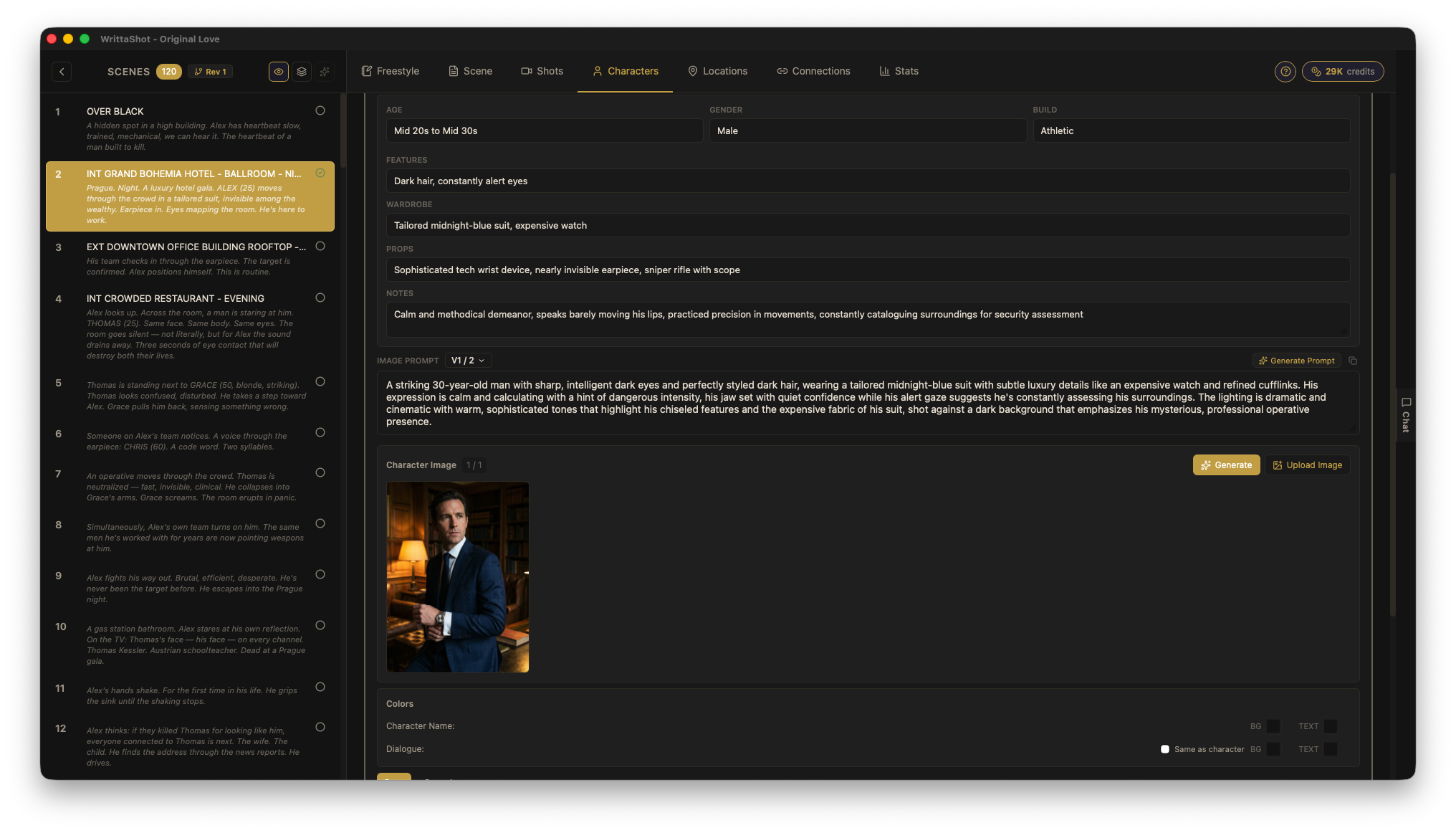Click the Generate Prompt button
The image size is (1456, 833).
click(1296, 361)
